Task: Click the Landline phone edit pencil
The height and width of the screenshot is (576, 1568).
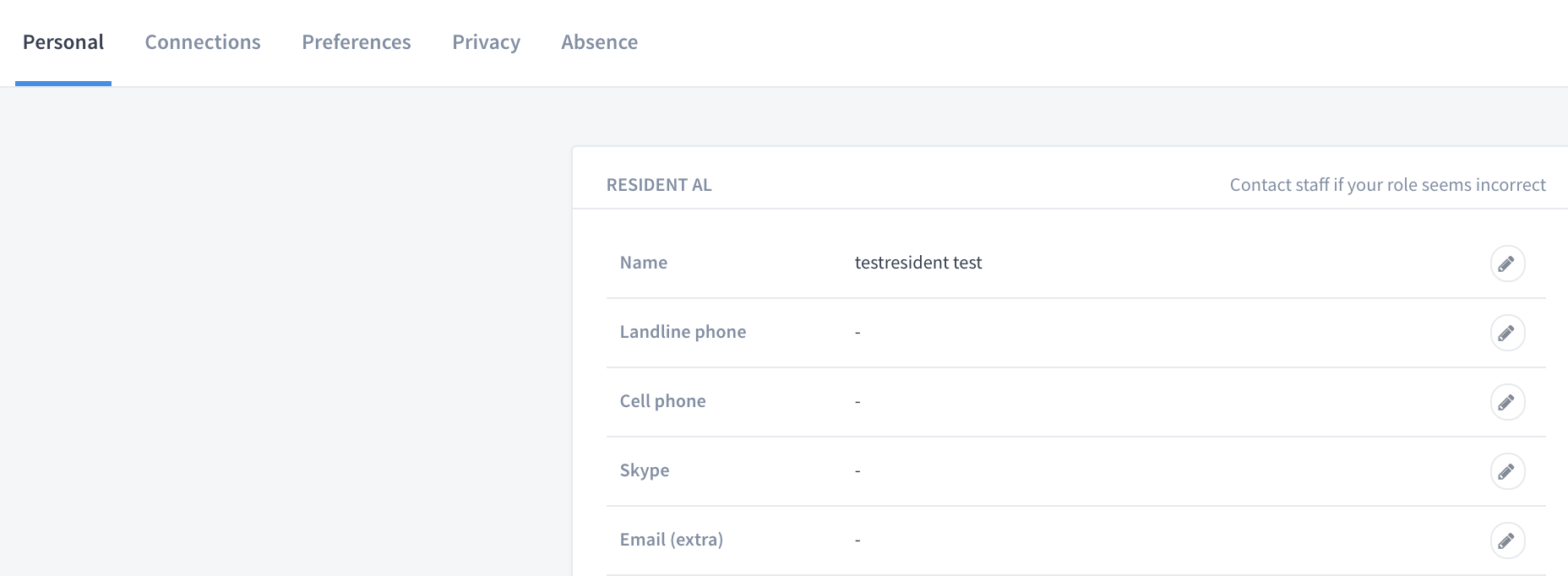Action: point(1507,333)
